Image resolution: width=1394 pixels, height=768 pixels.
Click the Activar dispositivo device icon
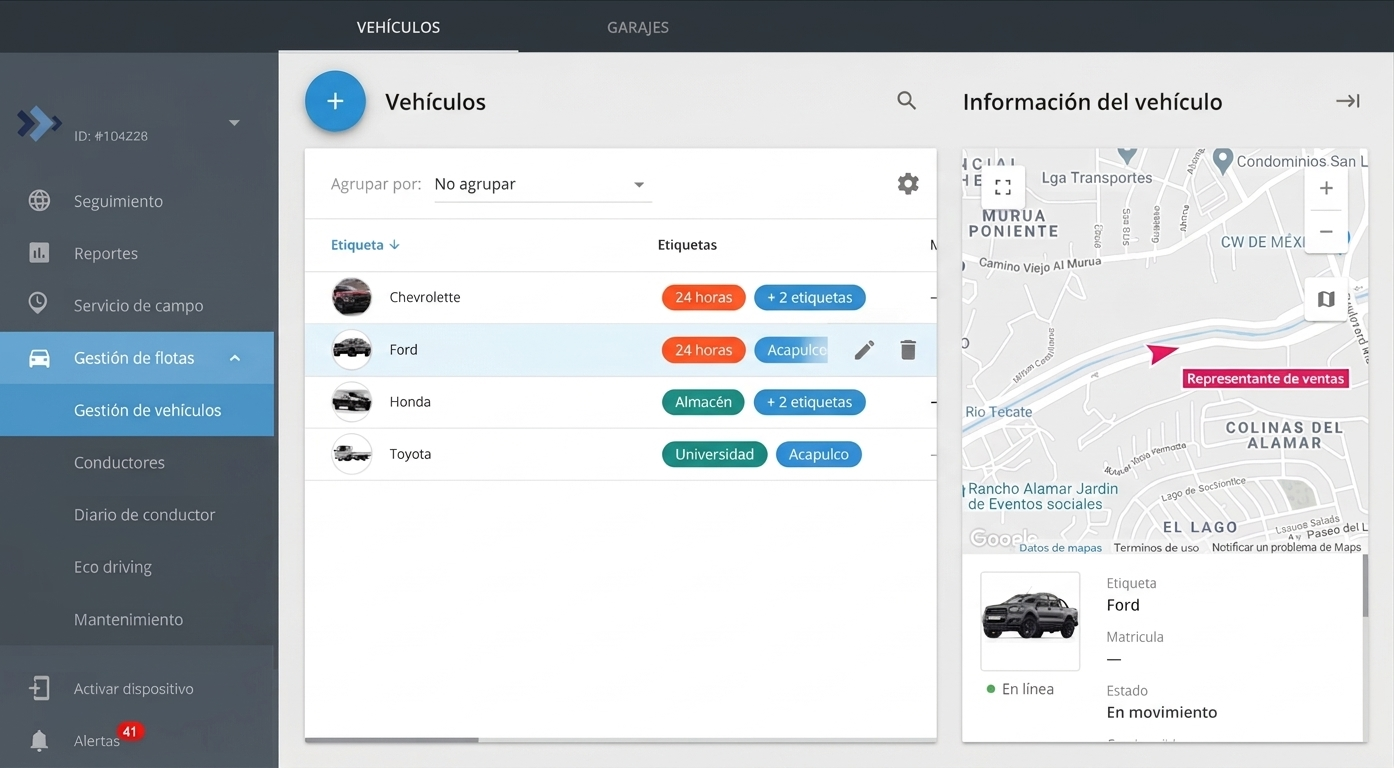pos(39,688)
